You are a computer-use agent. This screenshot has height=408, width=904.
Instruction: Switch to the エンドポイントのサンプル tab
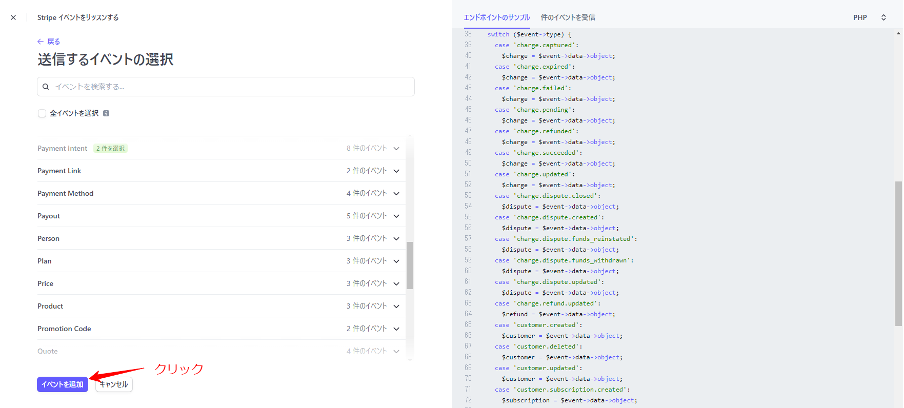click(x=497, y=17)
